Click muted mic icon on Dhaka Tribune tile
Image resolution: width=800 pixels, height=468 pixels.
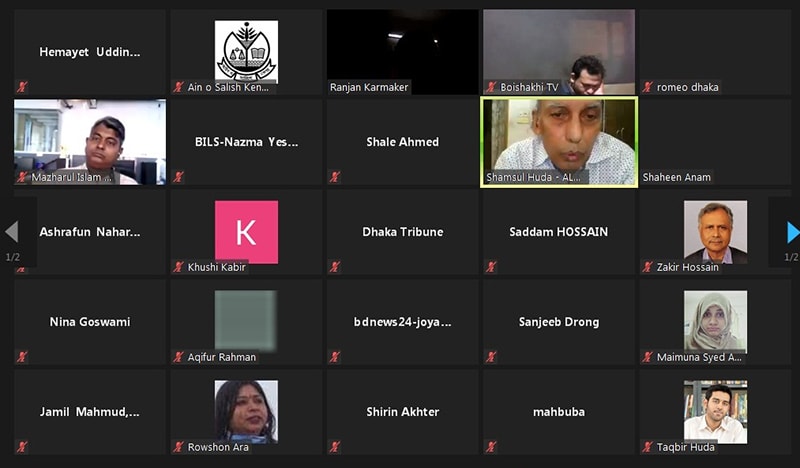pos(335,266)
